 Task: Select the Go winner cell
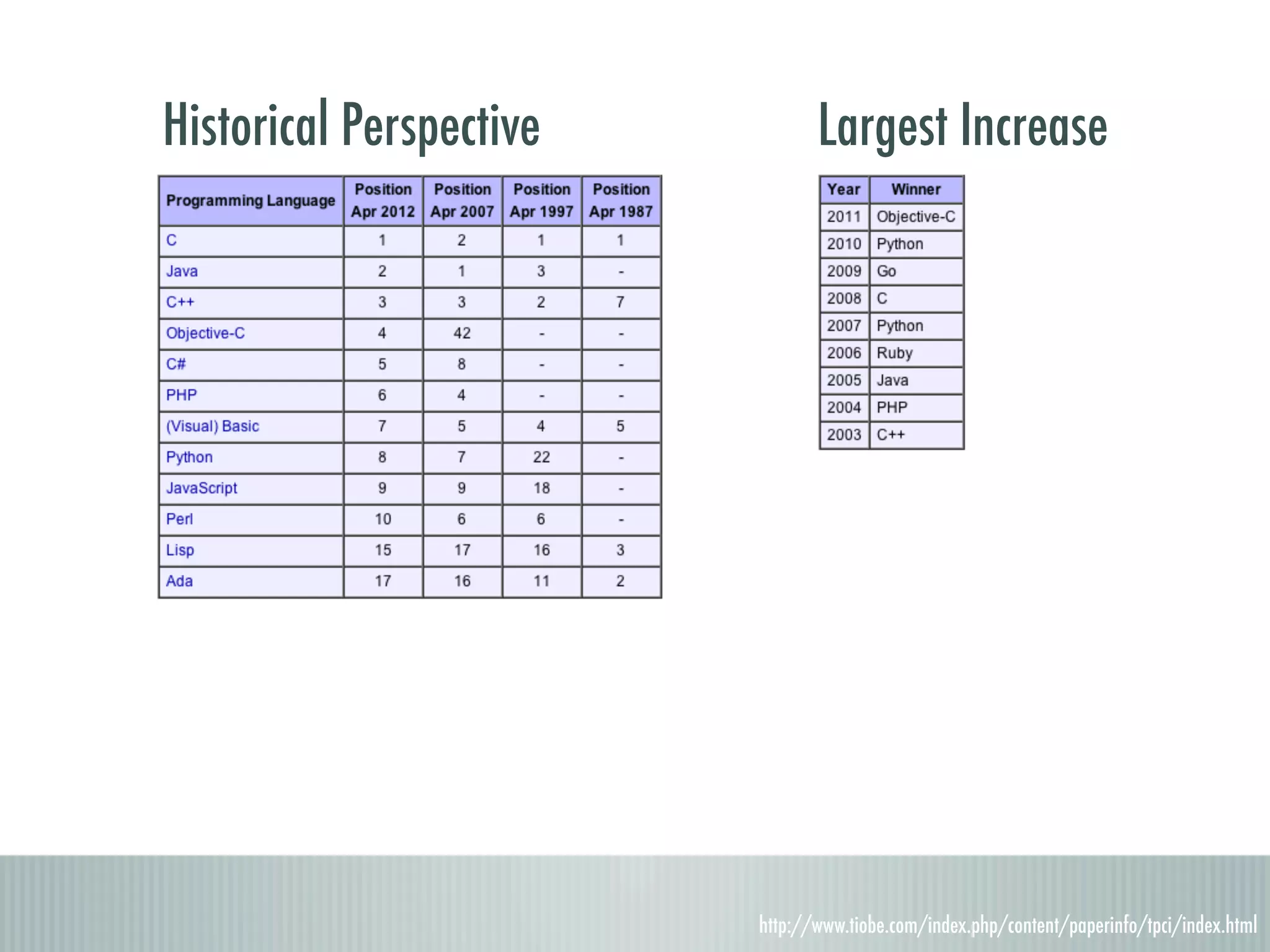(x=917, y=271)
